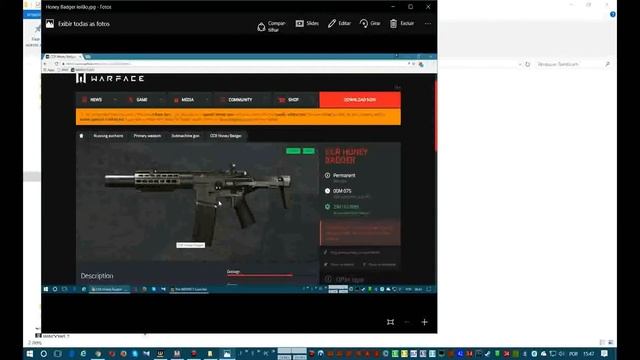Open Task View from the taskbar
The width and height of the screenshot is (640, 360).
58,354
